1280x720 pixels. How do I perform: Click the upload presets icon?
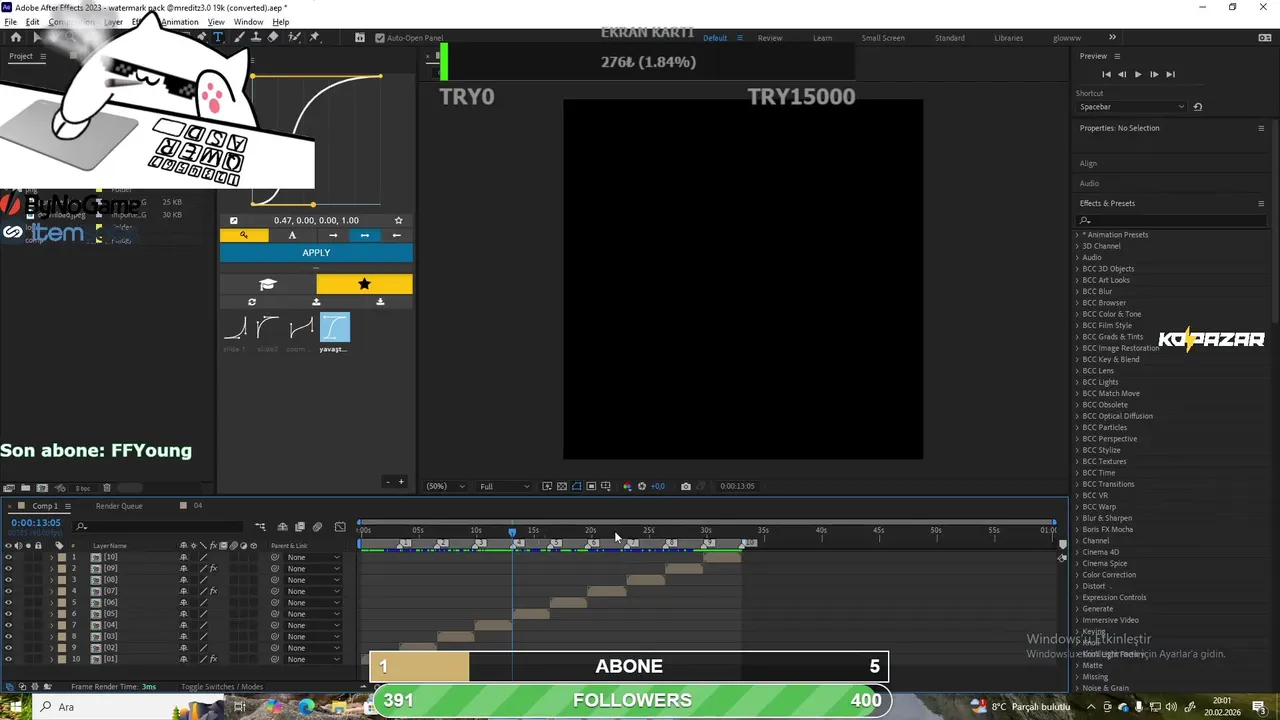click(x=316, y=302)
